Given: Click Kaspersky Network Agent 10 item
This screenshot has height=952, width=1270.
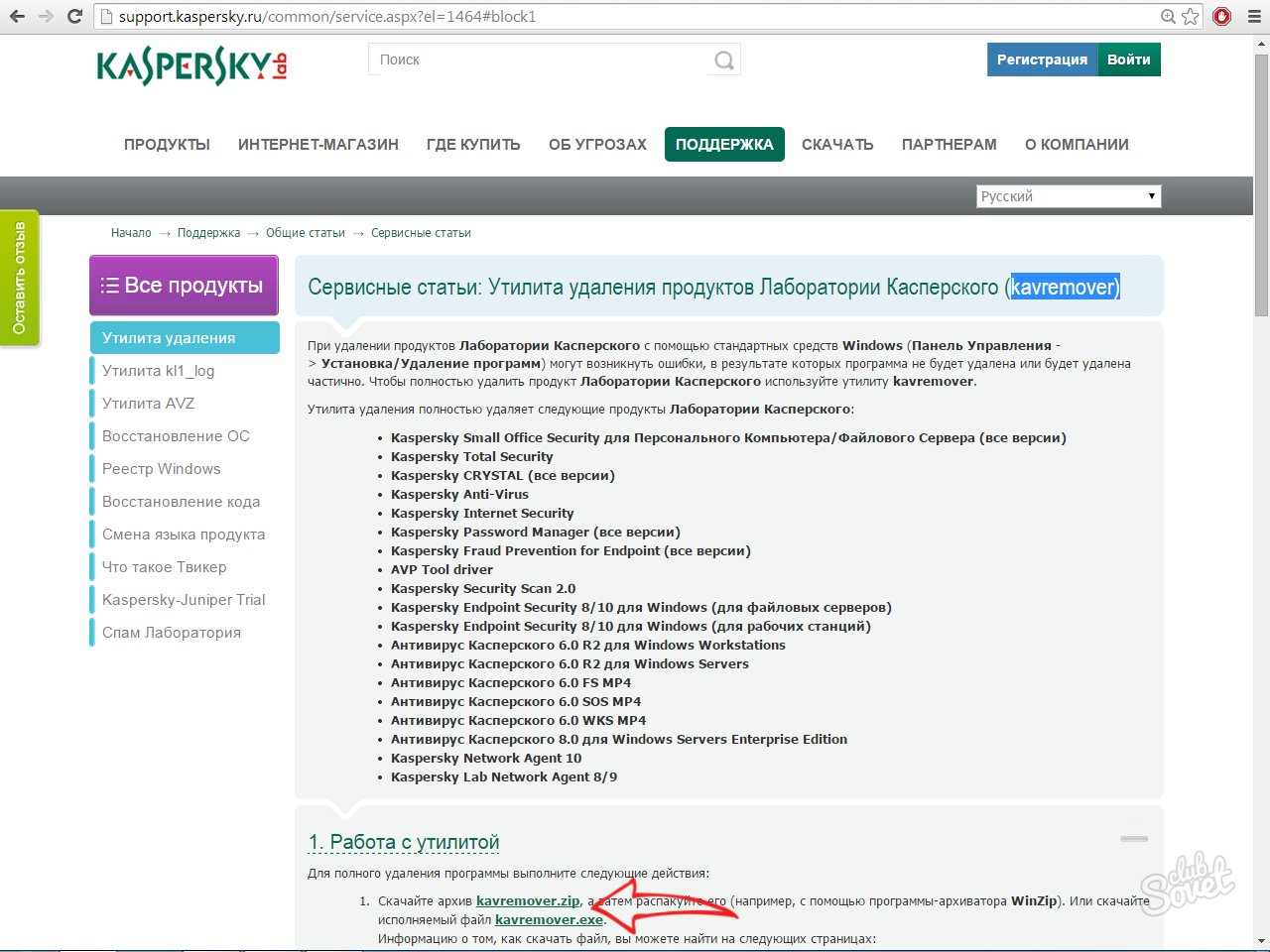Looking at the screenshot, I should pos(486,759).
